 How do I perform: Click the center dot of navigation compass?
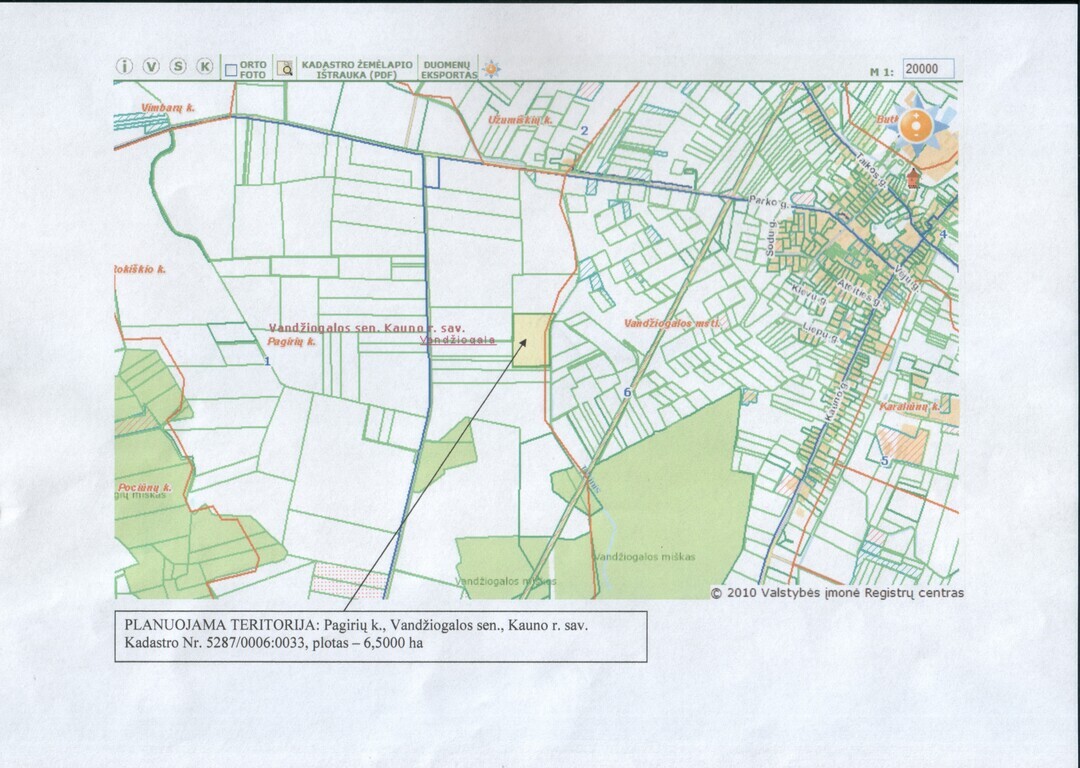click(x=915, y=126)
